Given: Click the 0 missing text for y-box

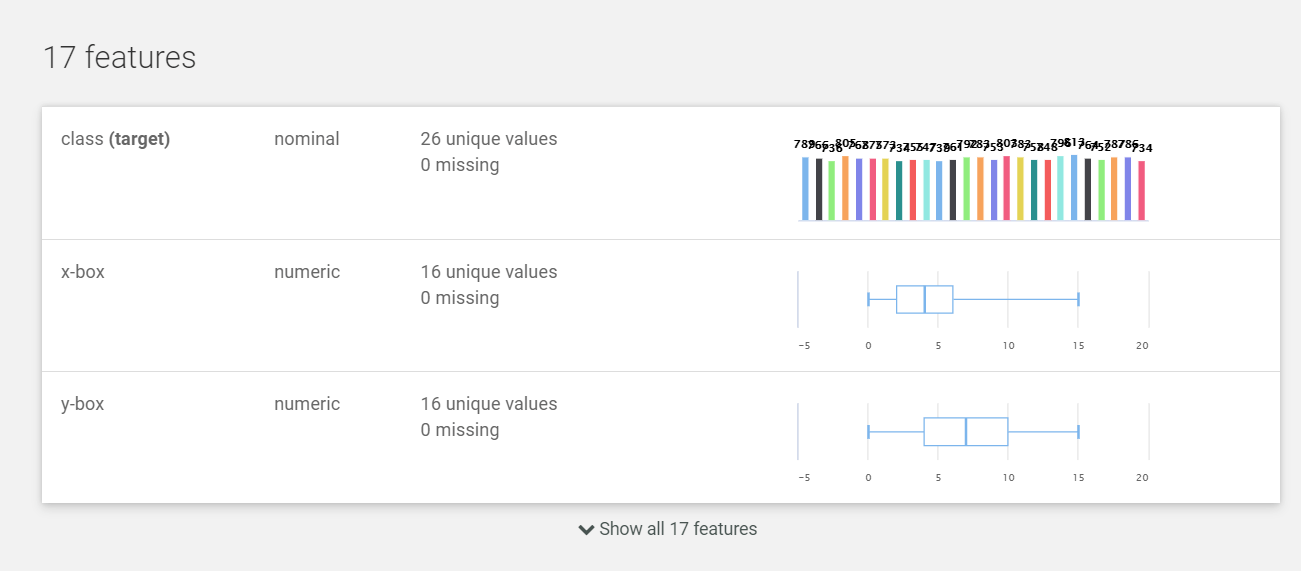Looking at the screenshot, I should [460, 430].
